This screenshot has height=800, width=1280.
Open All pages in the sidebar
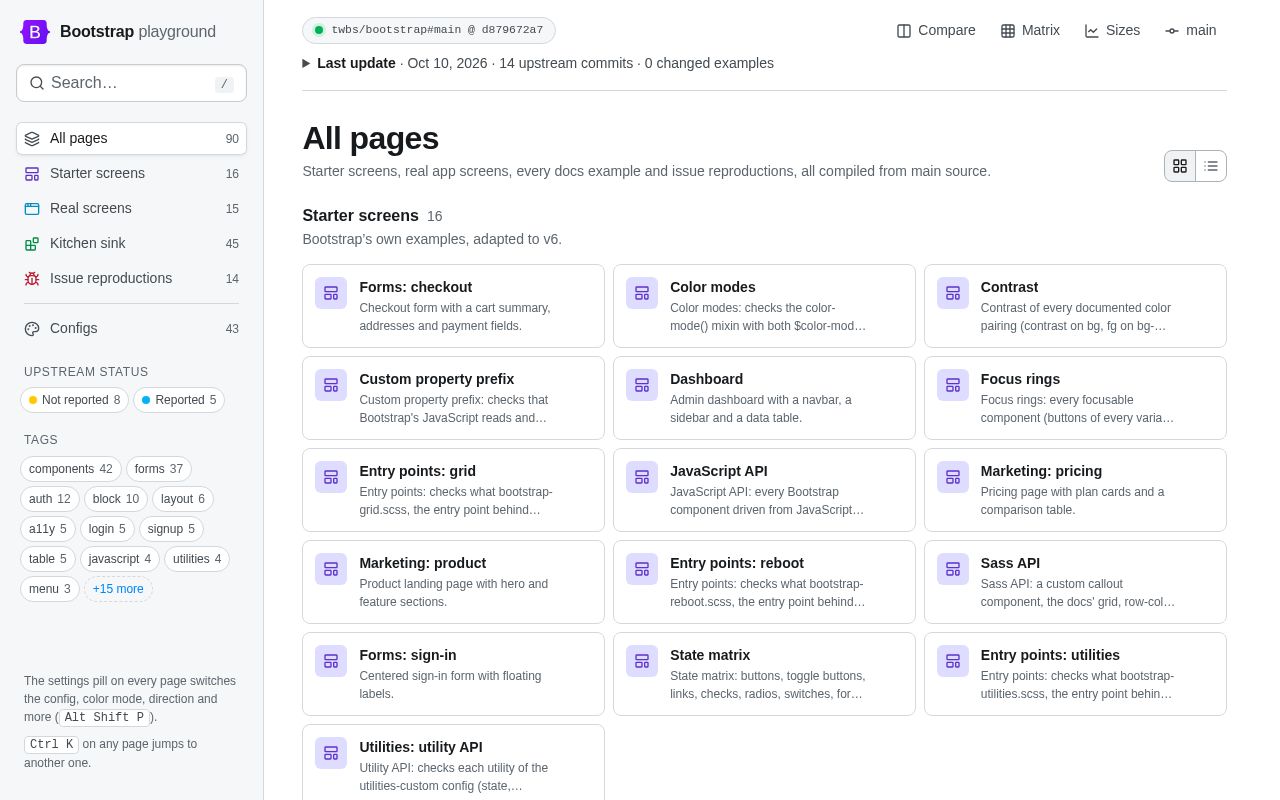coord(131,139)
